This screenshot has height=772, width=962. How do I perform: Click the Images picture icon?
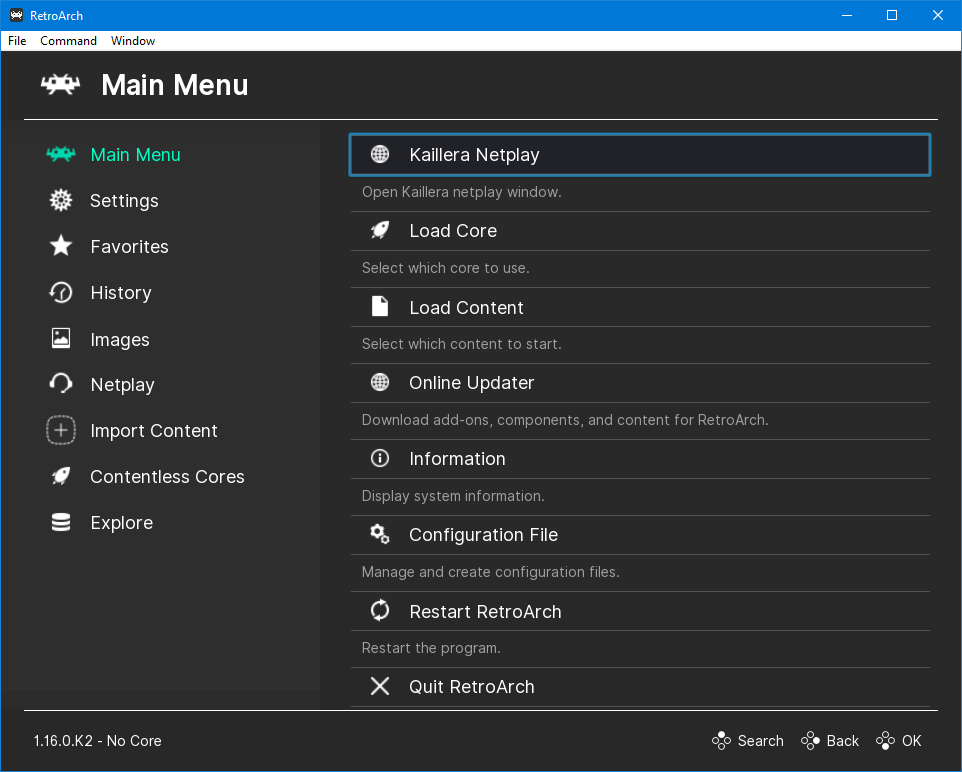tap(61, 338)
